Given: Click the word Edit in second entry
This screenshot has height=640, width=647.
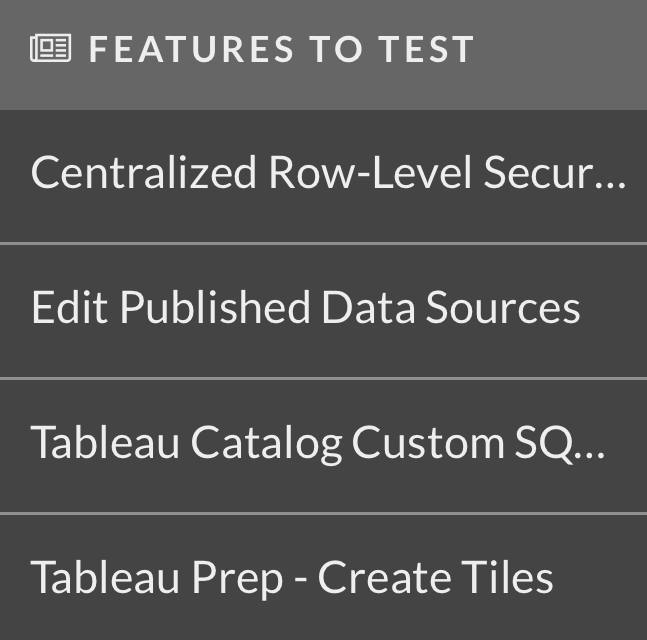Looking at the screenshot, I should click(70, 307).
